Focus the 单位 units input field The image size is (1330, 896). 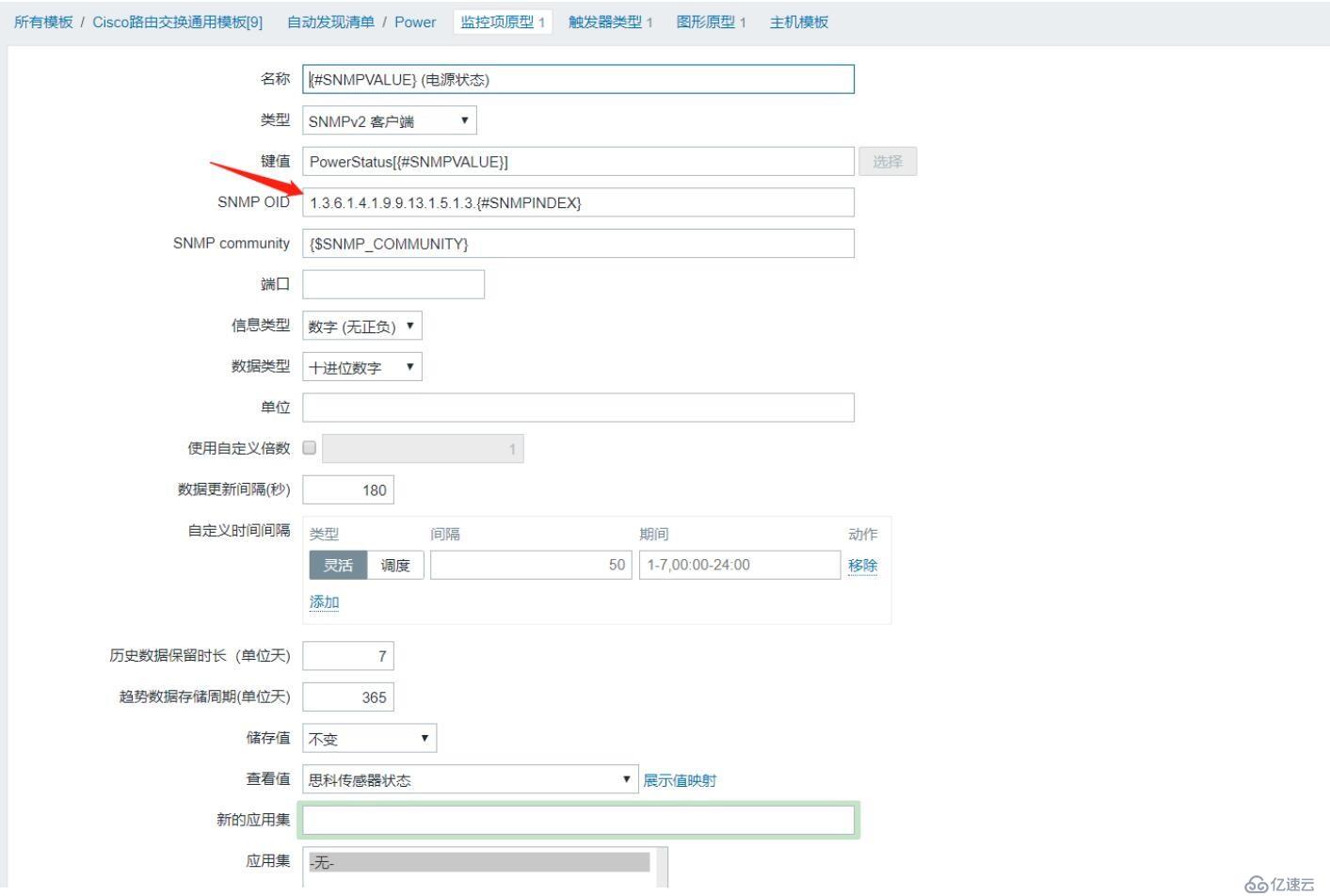(578, 408)
